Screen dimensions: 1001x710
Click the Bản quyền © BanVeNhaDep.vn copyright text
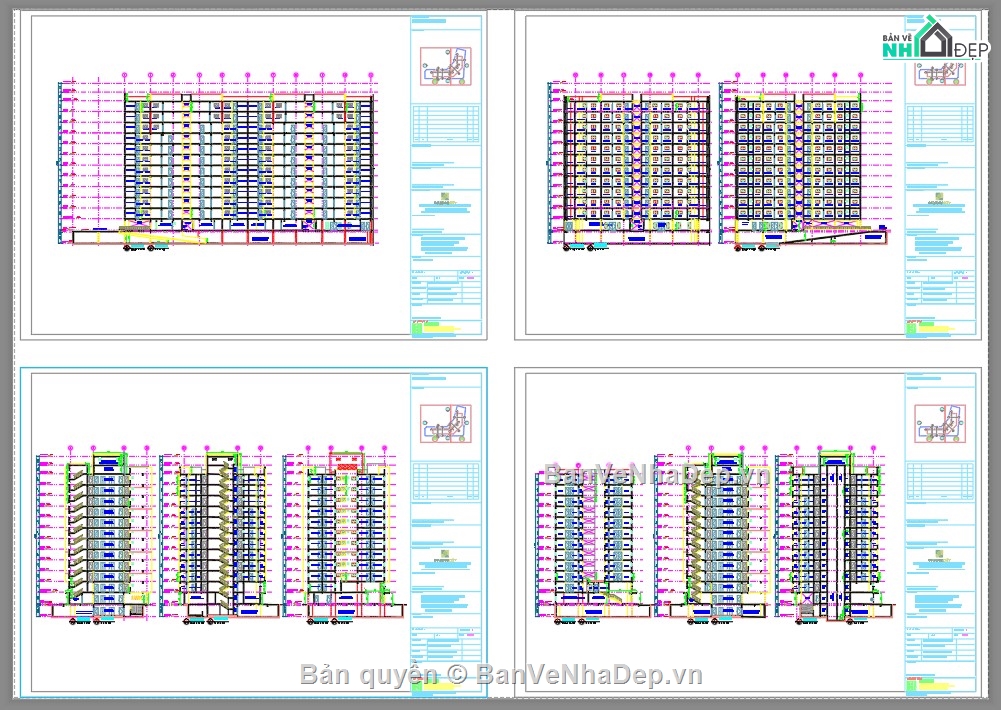pos(501,675)
